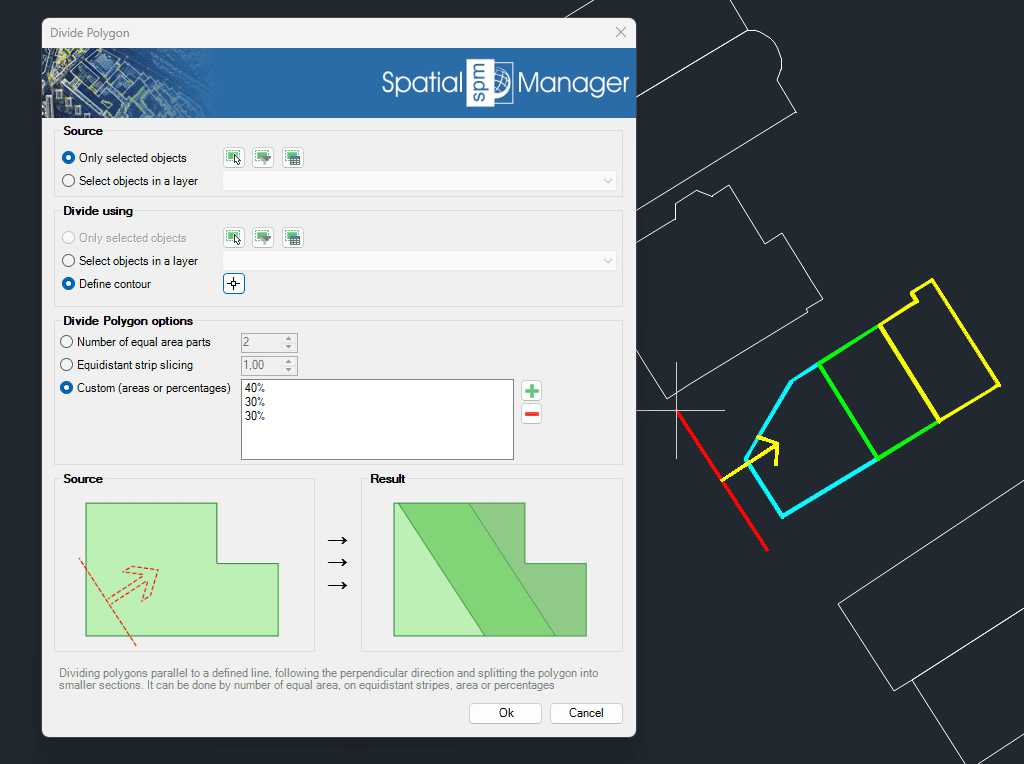Choose Divide using Select objects in a layer

(x=130, y=261)
